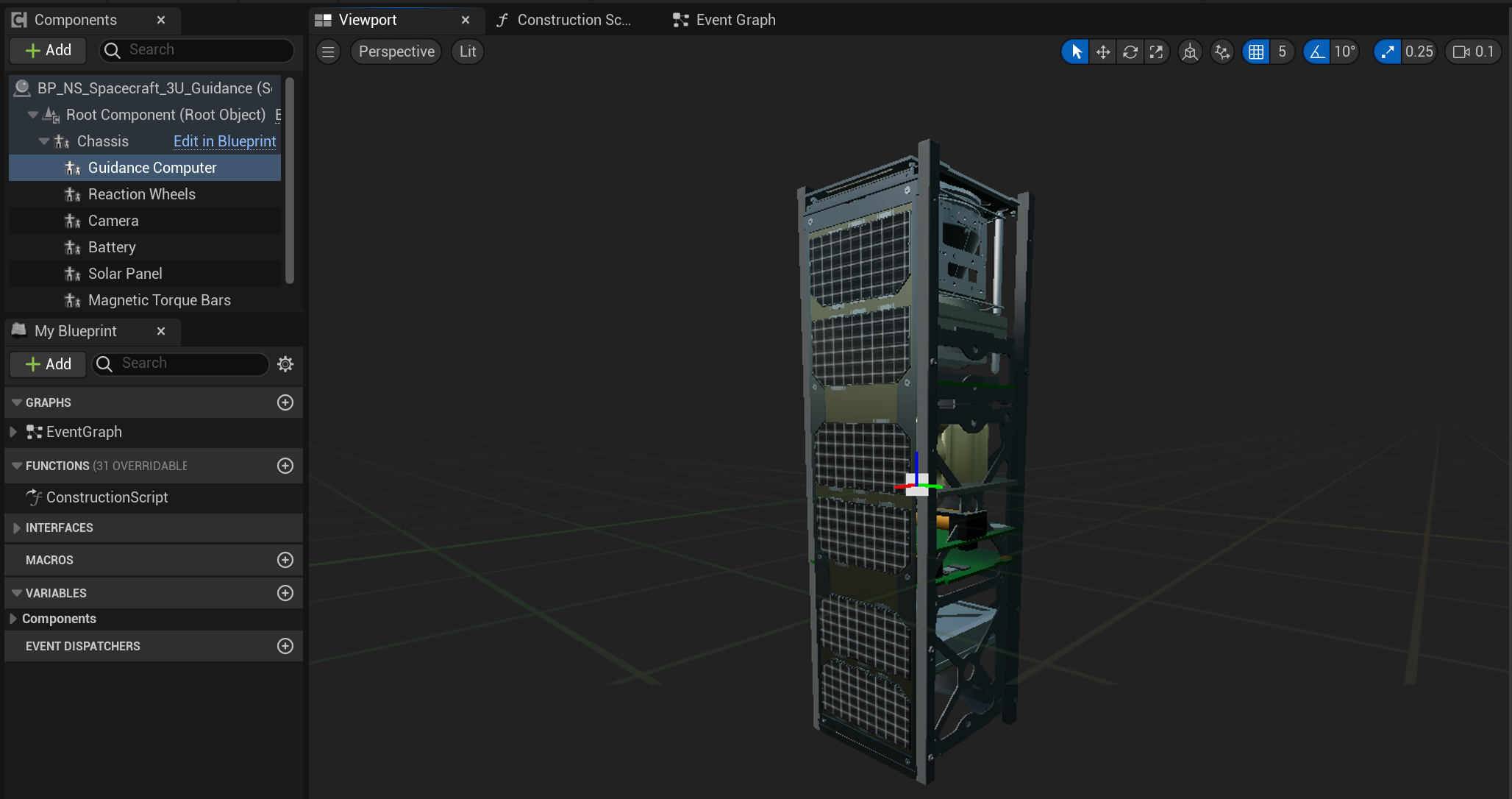Open the Construction Script tab

pos(564,20)
